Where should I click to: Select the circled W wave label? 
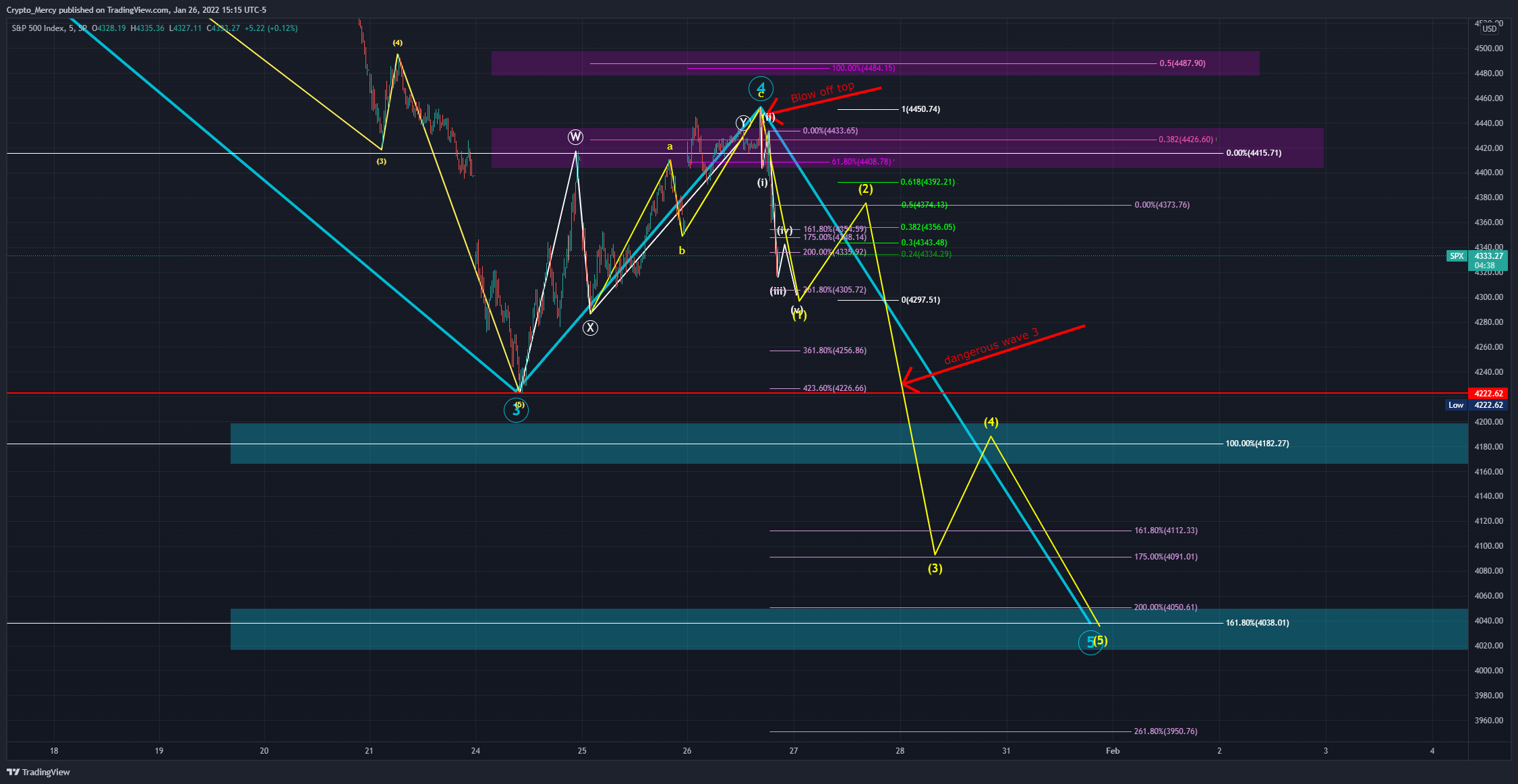[575, 138]
